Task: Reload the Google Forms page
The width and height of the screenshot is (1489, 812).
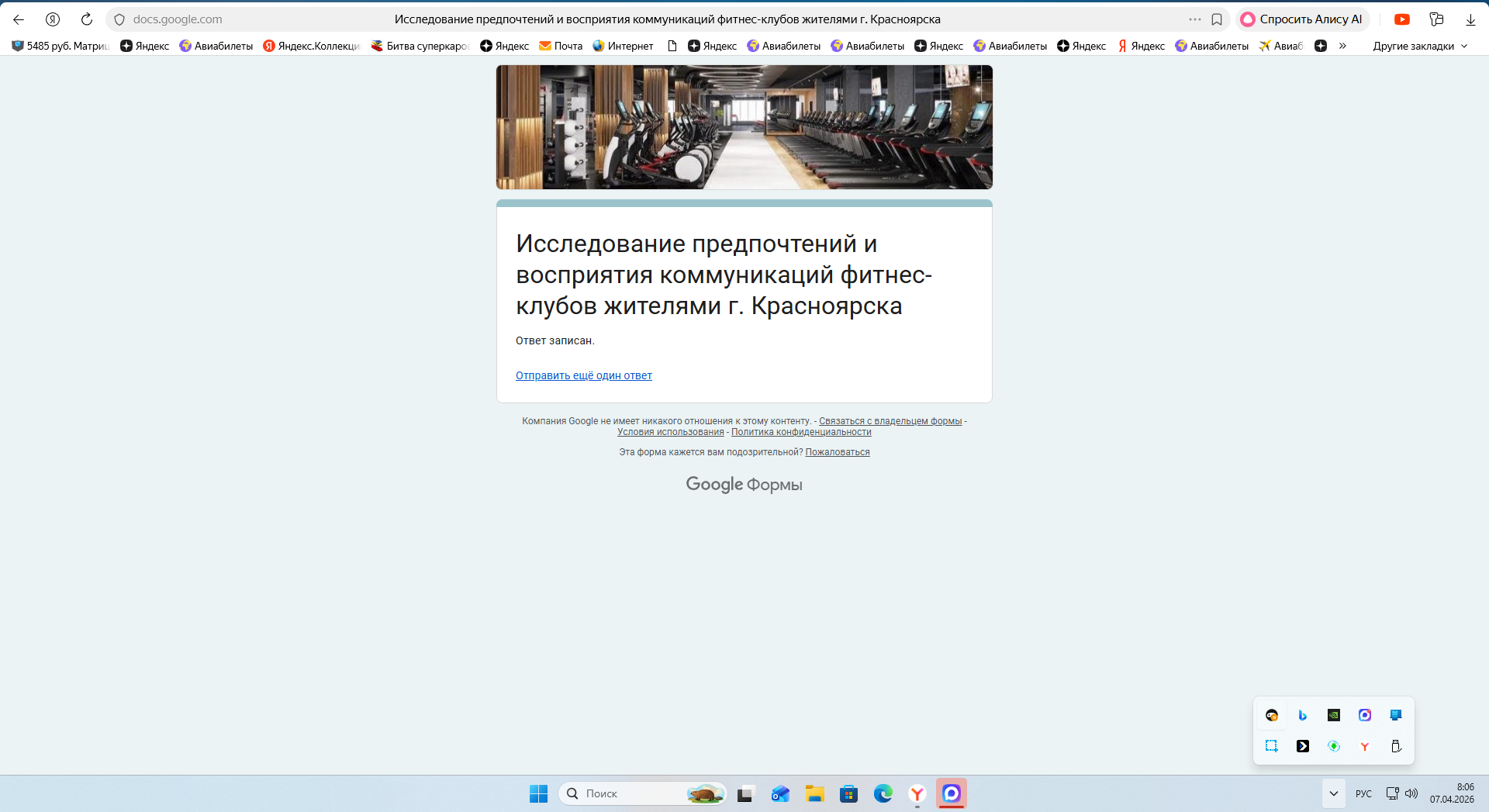Action: 87,19
